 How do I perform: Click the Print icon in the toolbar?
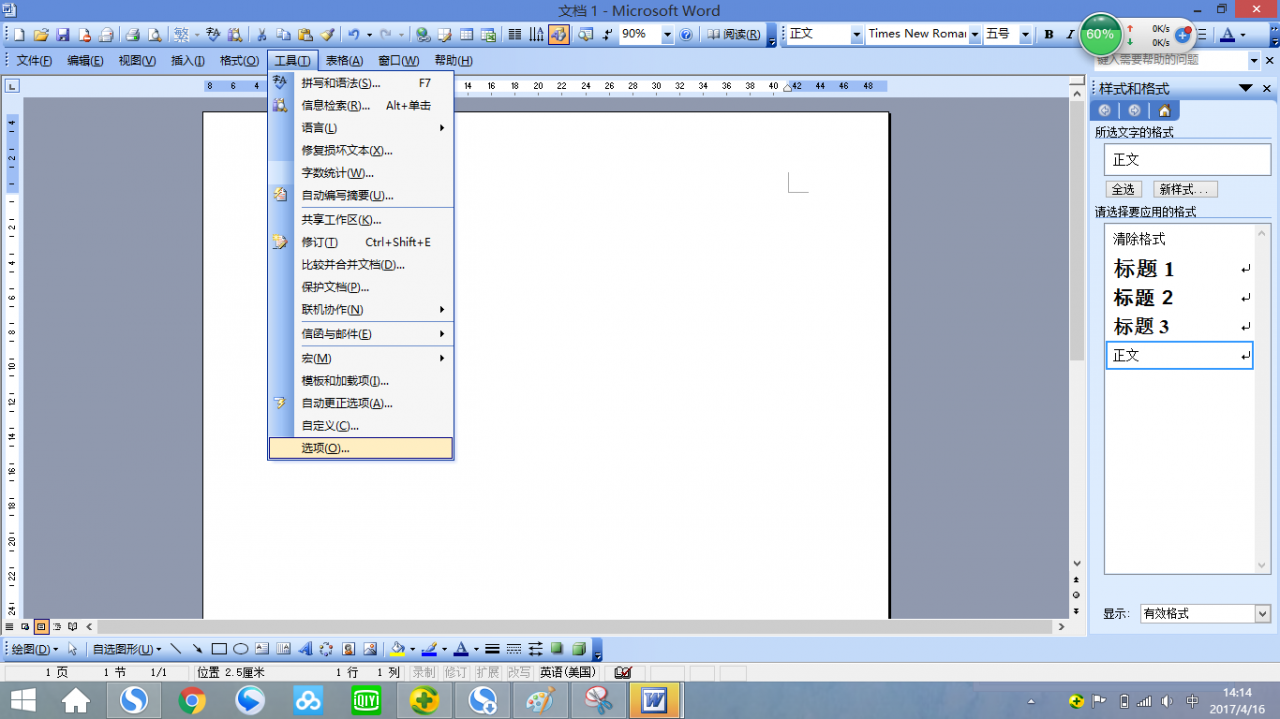132,35
